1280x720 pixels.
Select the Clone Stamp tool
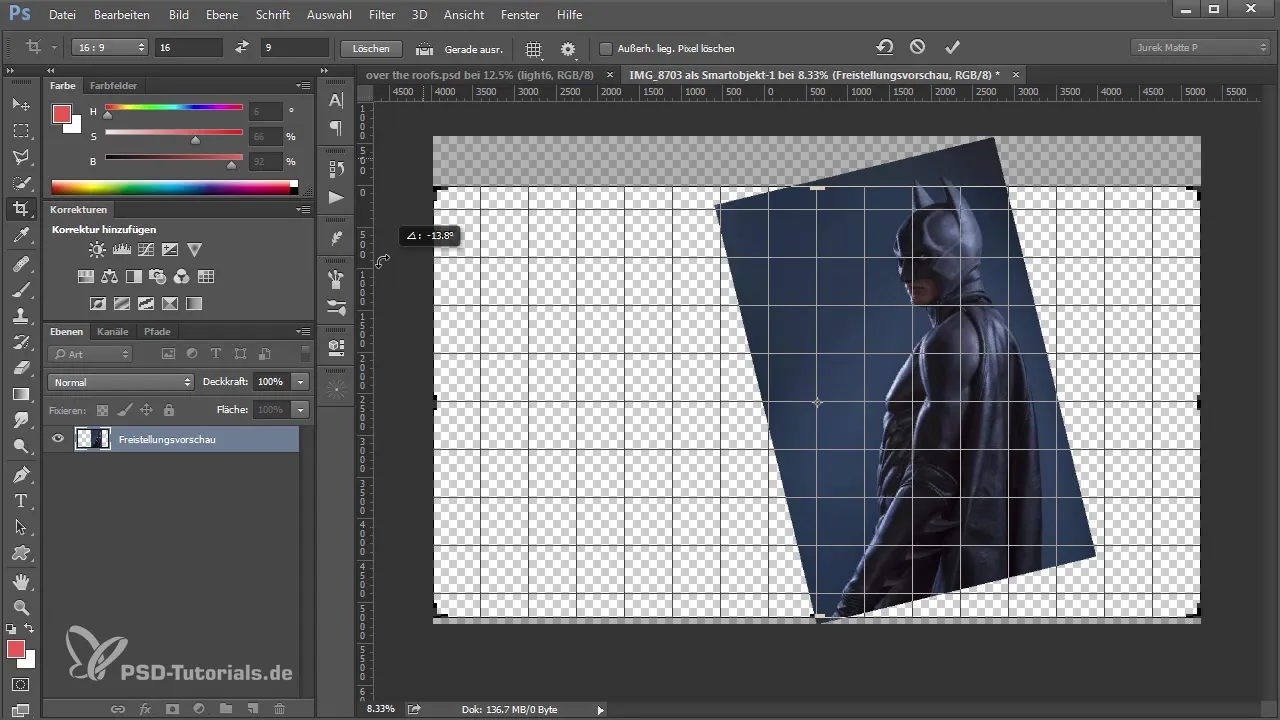tap(20, 316)
